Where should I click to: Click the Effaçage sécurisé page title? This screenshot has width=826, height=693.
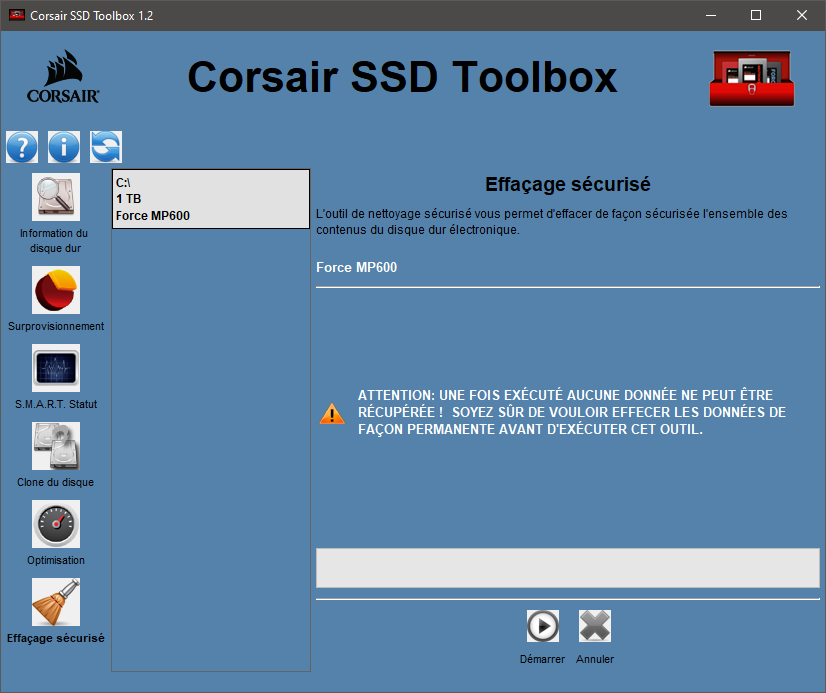(567, 184)
